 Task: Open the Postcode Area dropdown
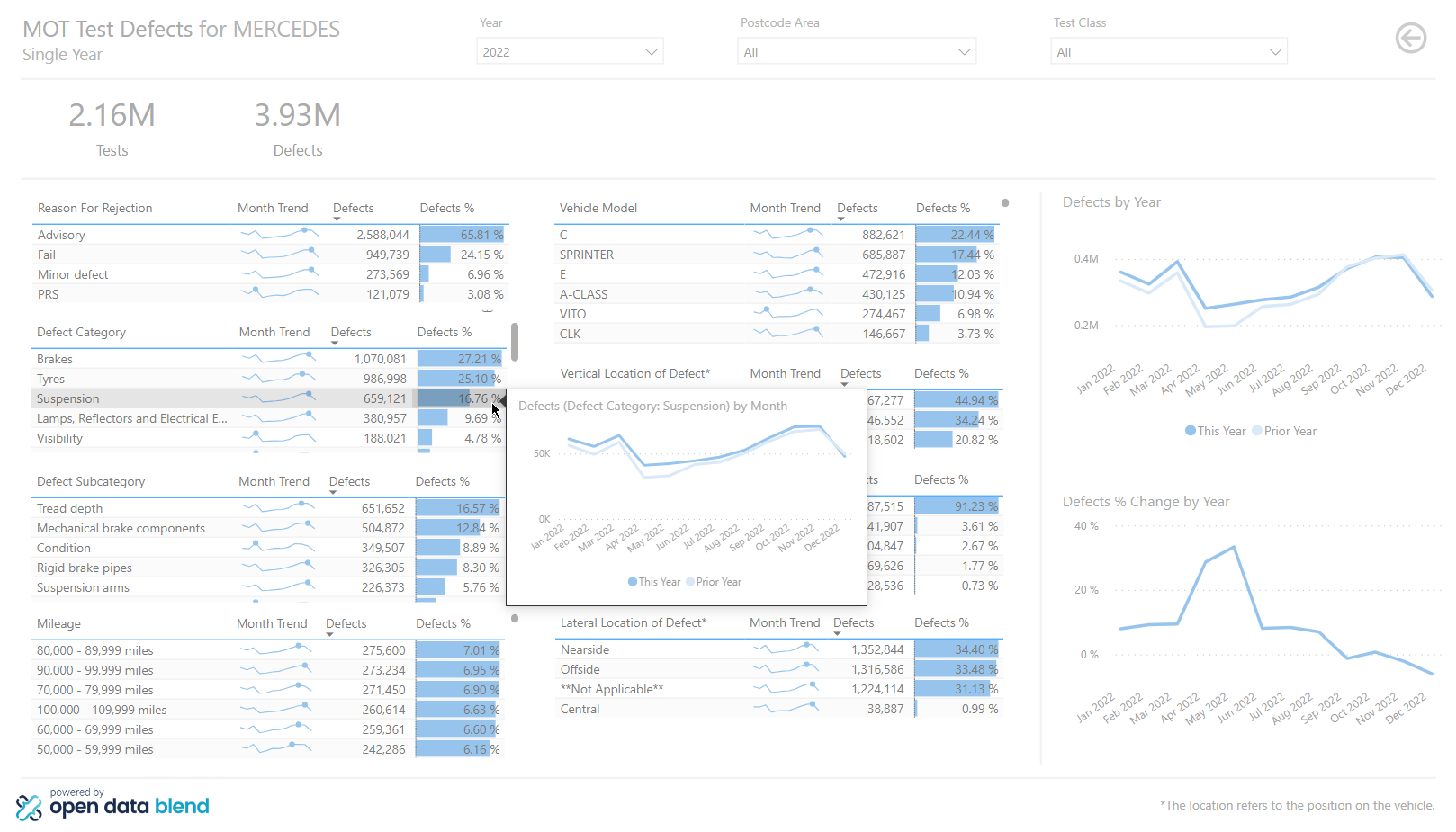click(857, 51)
